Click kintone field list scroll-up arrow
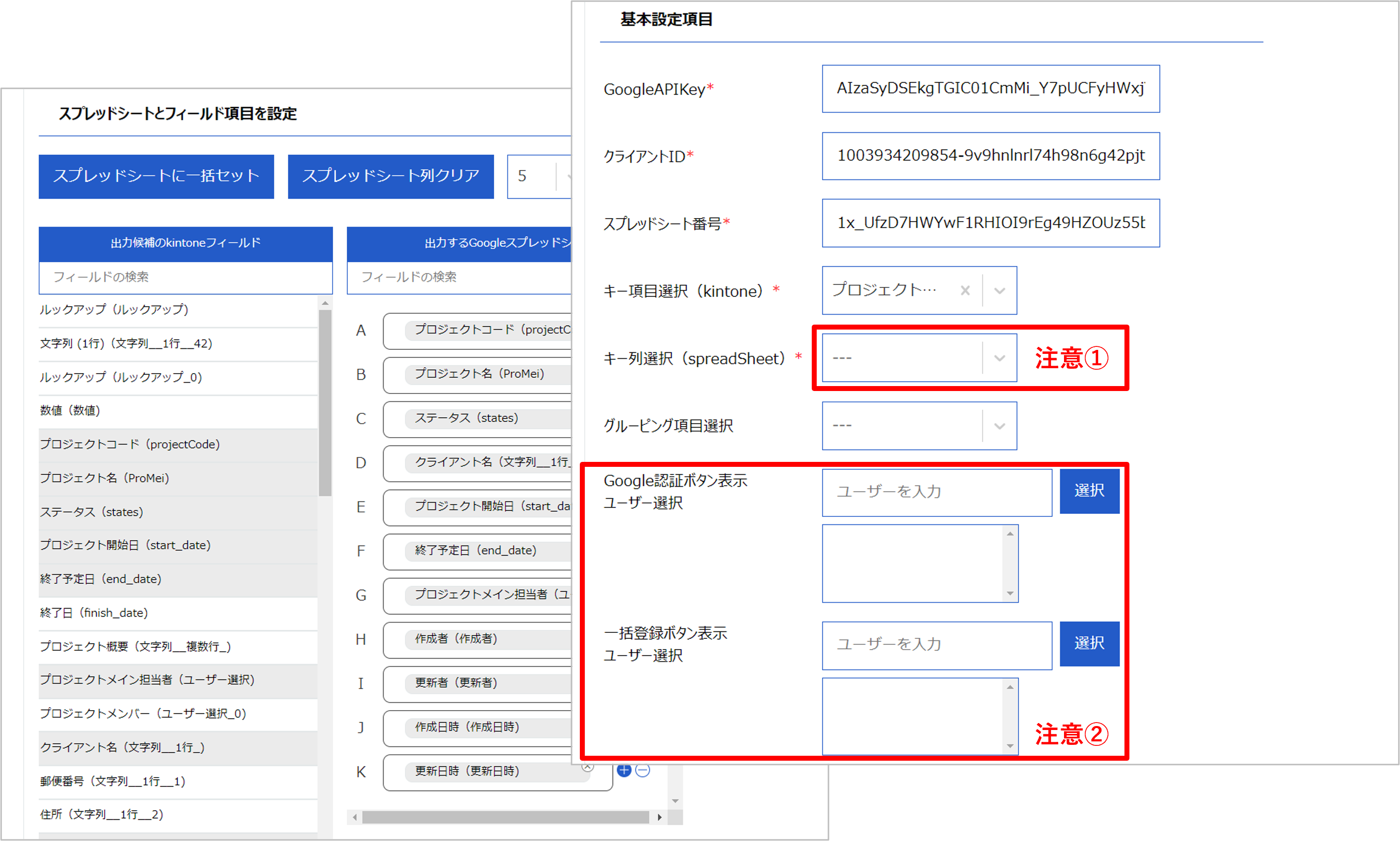This screenshot has width=1400, height=841. (x=325, y=303)
